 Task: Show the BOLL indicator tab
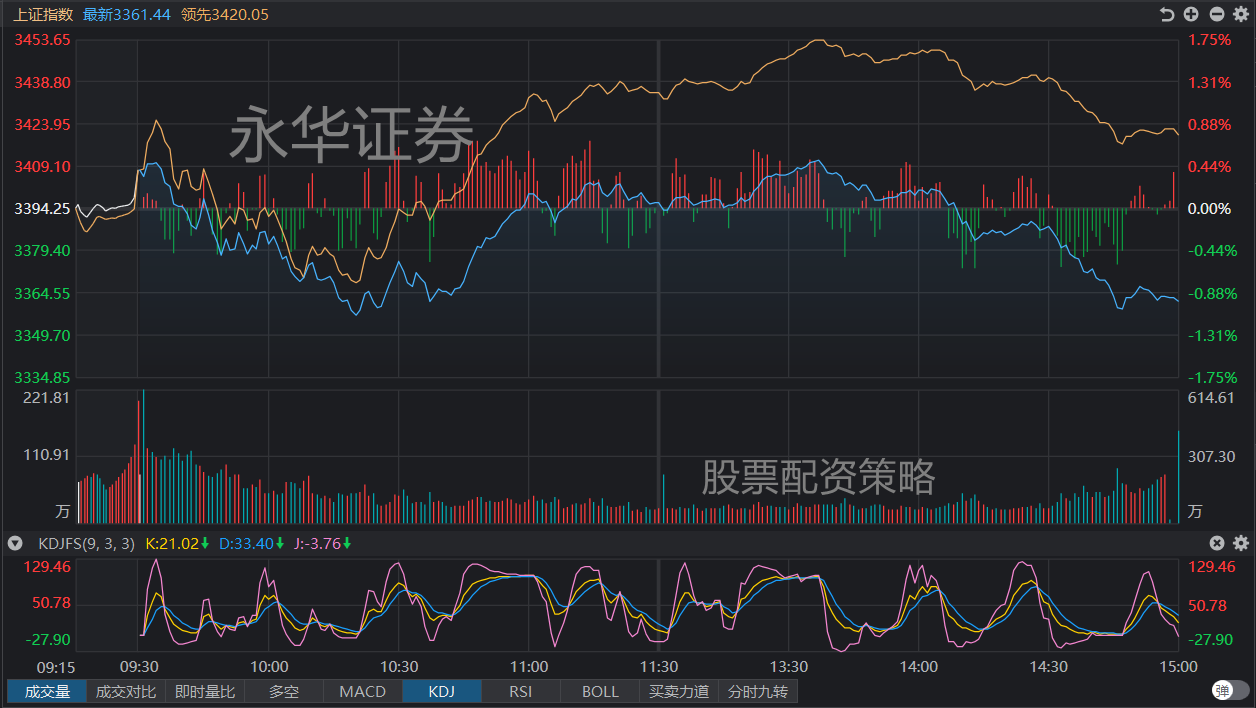tap(600, 691)
